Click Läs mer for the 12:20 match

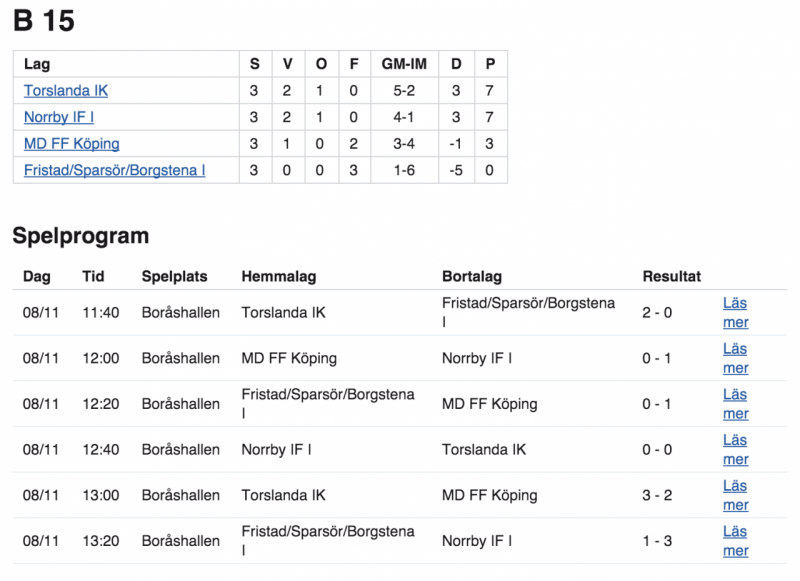coord(735,404)
